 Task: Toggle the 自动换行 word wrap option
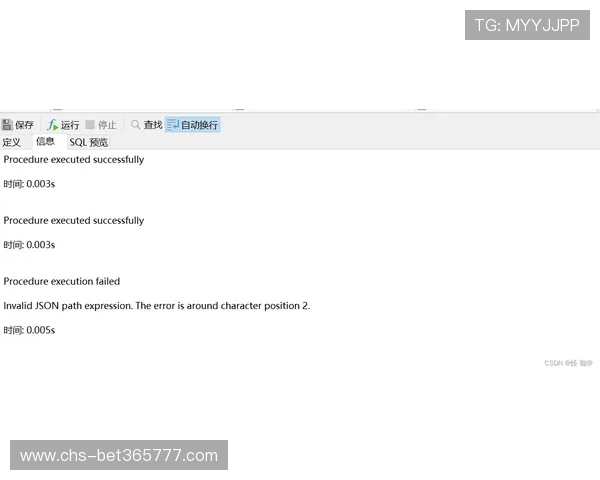coord(199,125)
